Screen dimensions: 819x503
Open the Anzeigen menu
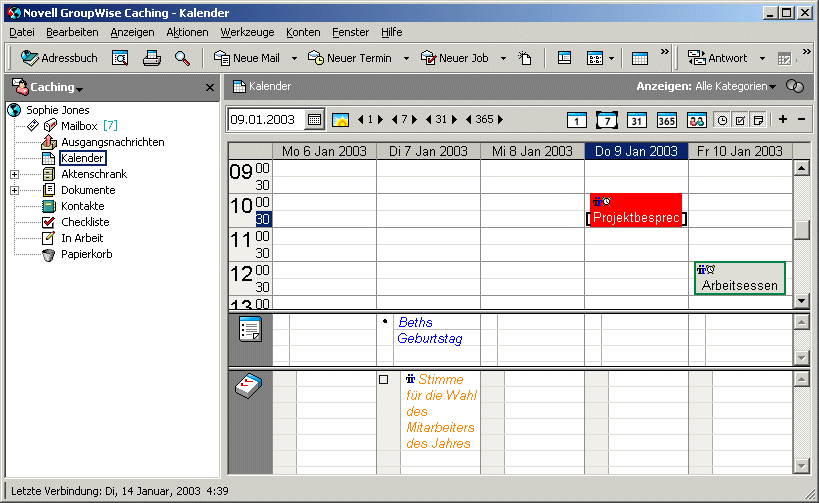tap(132, 32)
